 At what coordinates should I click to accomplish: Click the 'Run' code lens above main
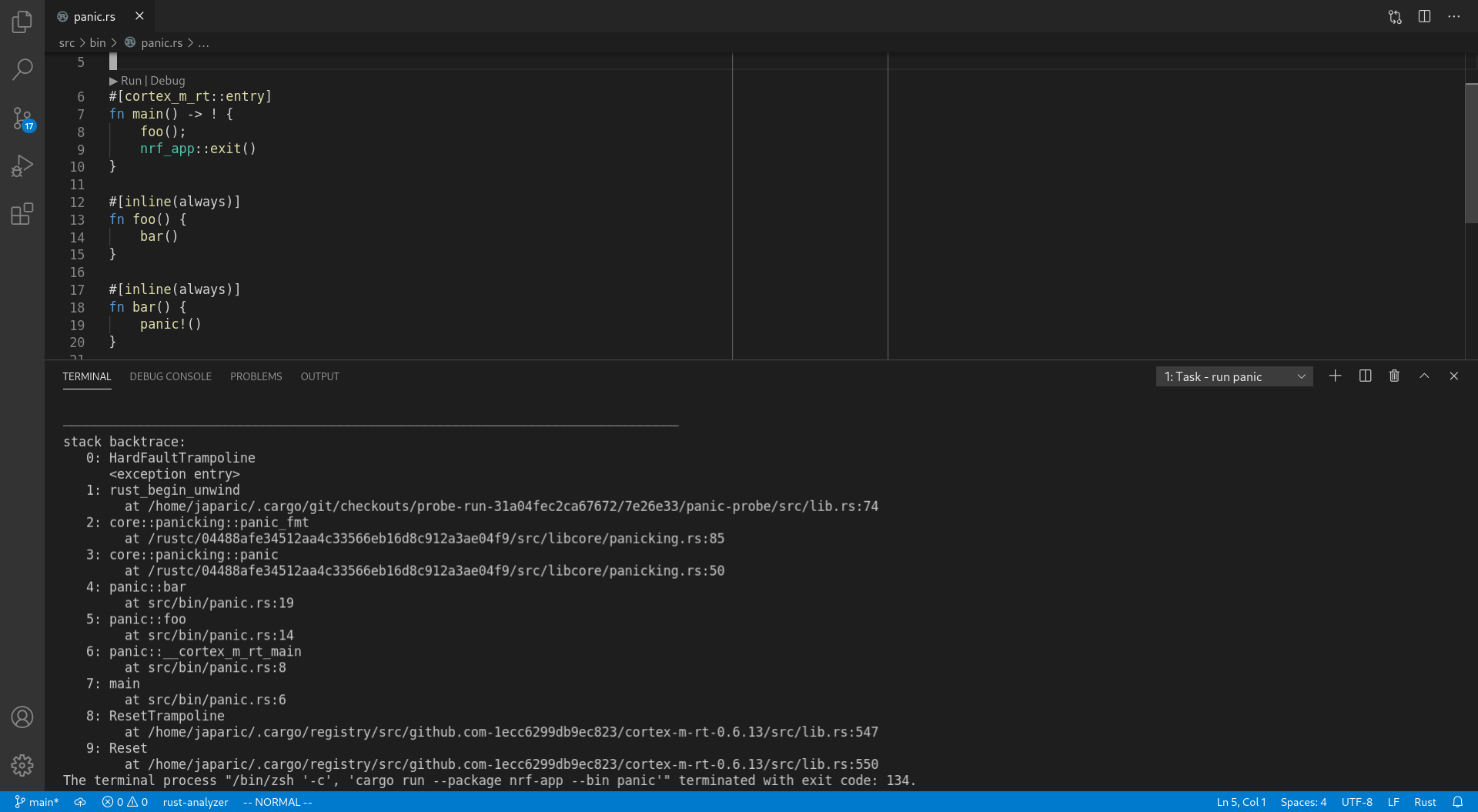(x=132, y=80)
